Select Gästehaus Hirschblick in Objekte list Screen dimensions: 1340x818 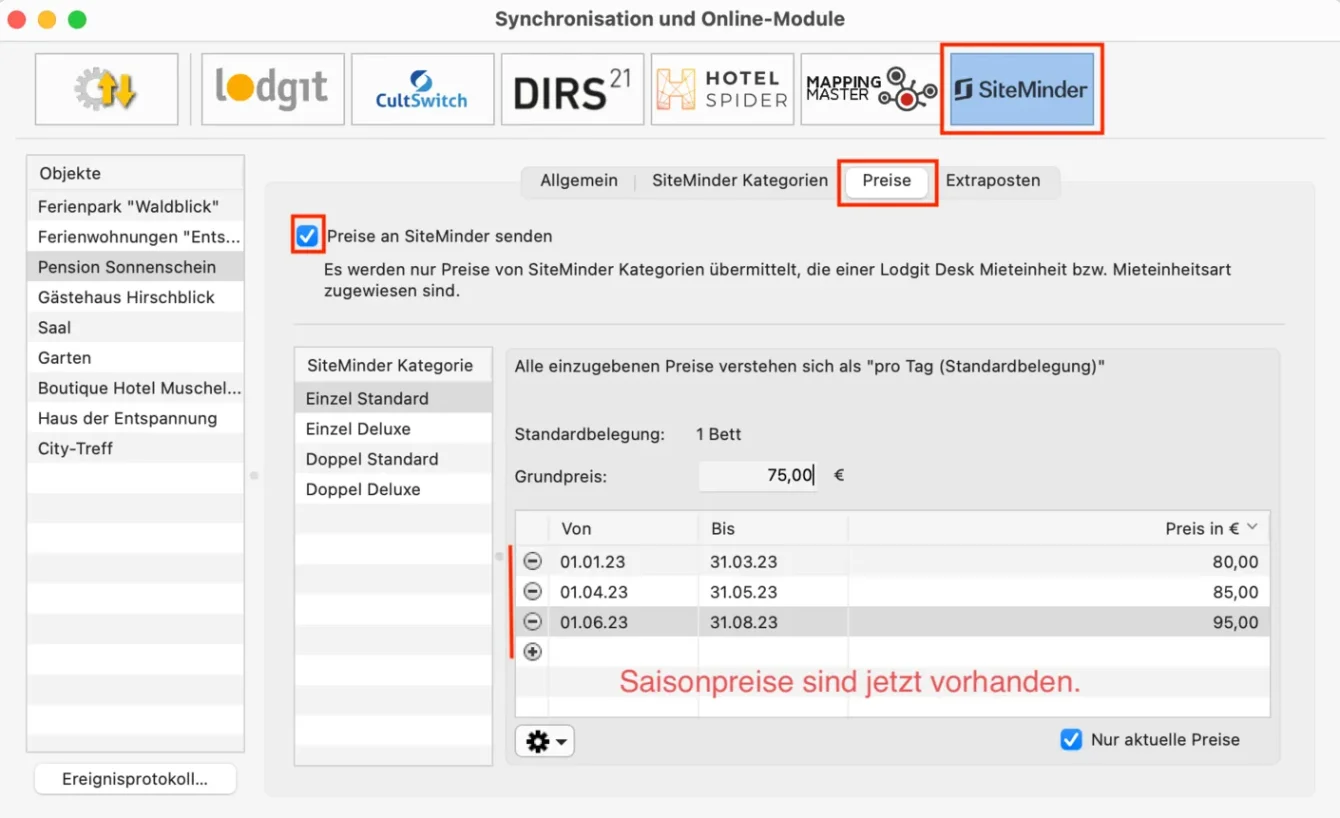(x=136, y=297)
